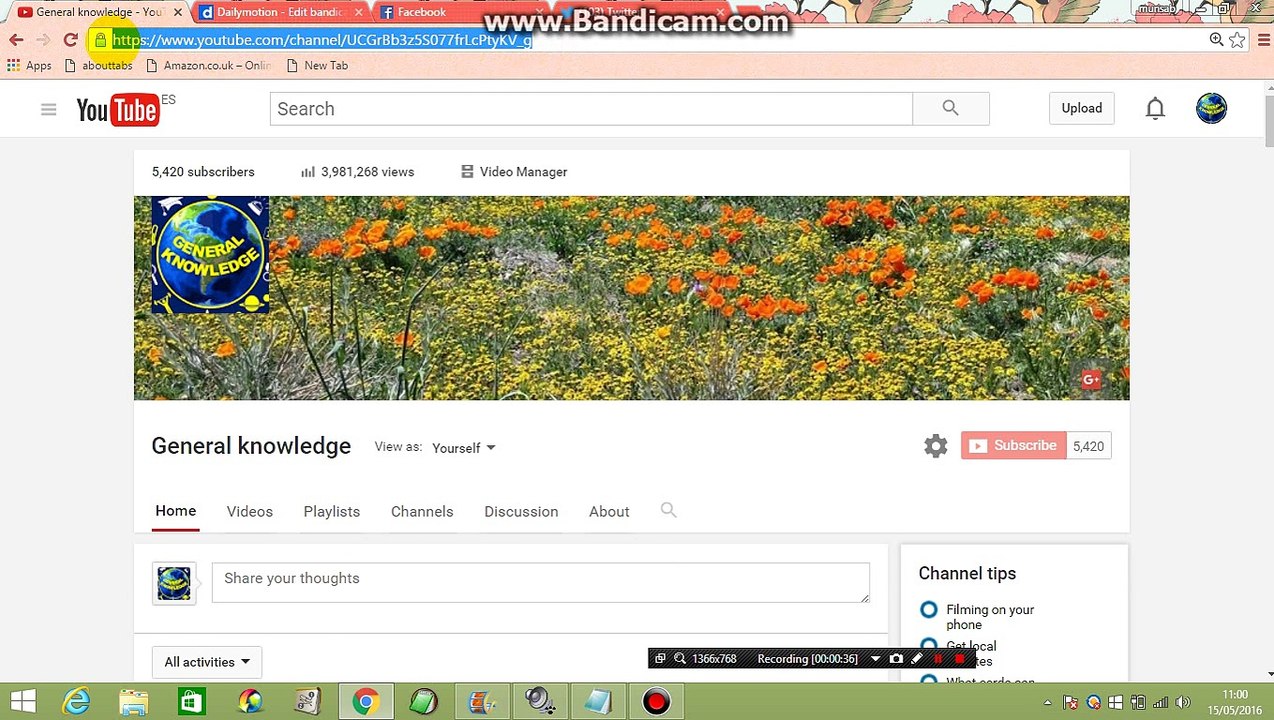Switch to Dailymotion browser tab
The height and width of the screenshot is (720, 1274).
[280, 12]
